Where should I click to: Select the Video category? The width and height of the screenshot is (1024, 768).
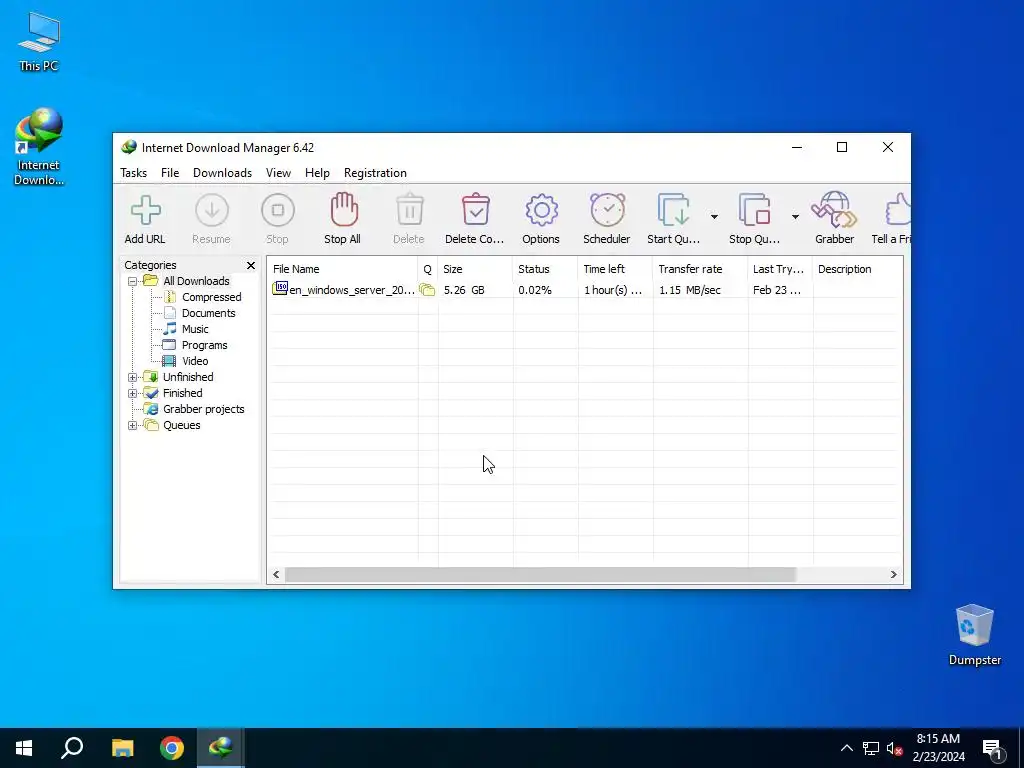pos(195,361)
